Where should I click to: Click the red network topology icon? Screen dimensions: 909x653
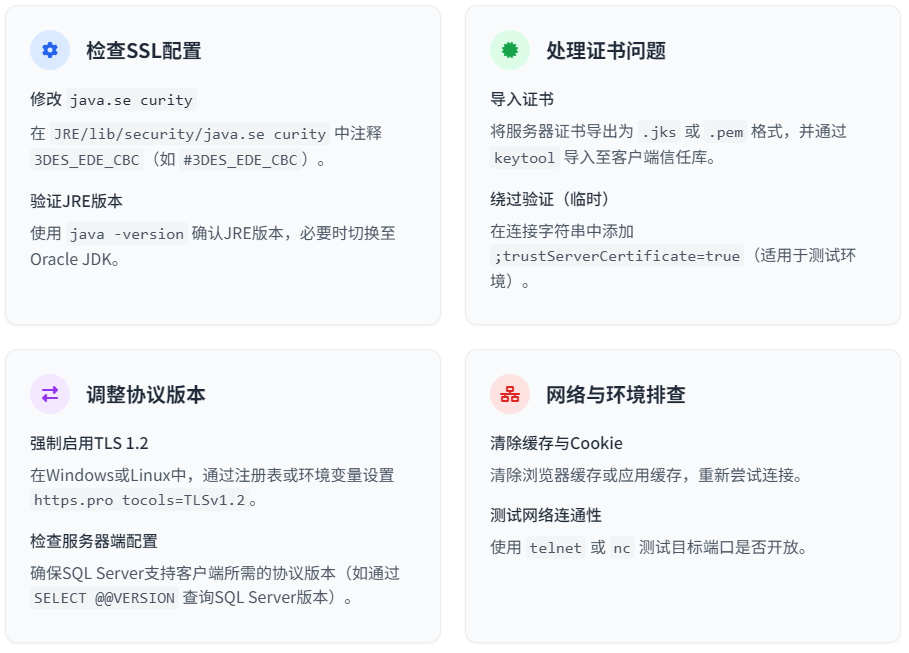point(510,394)
